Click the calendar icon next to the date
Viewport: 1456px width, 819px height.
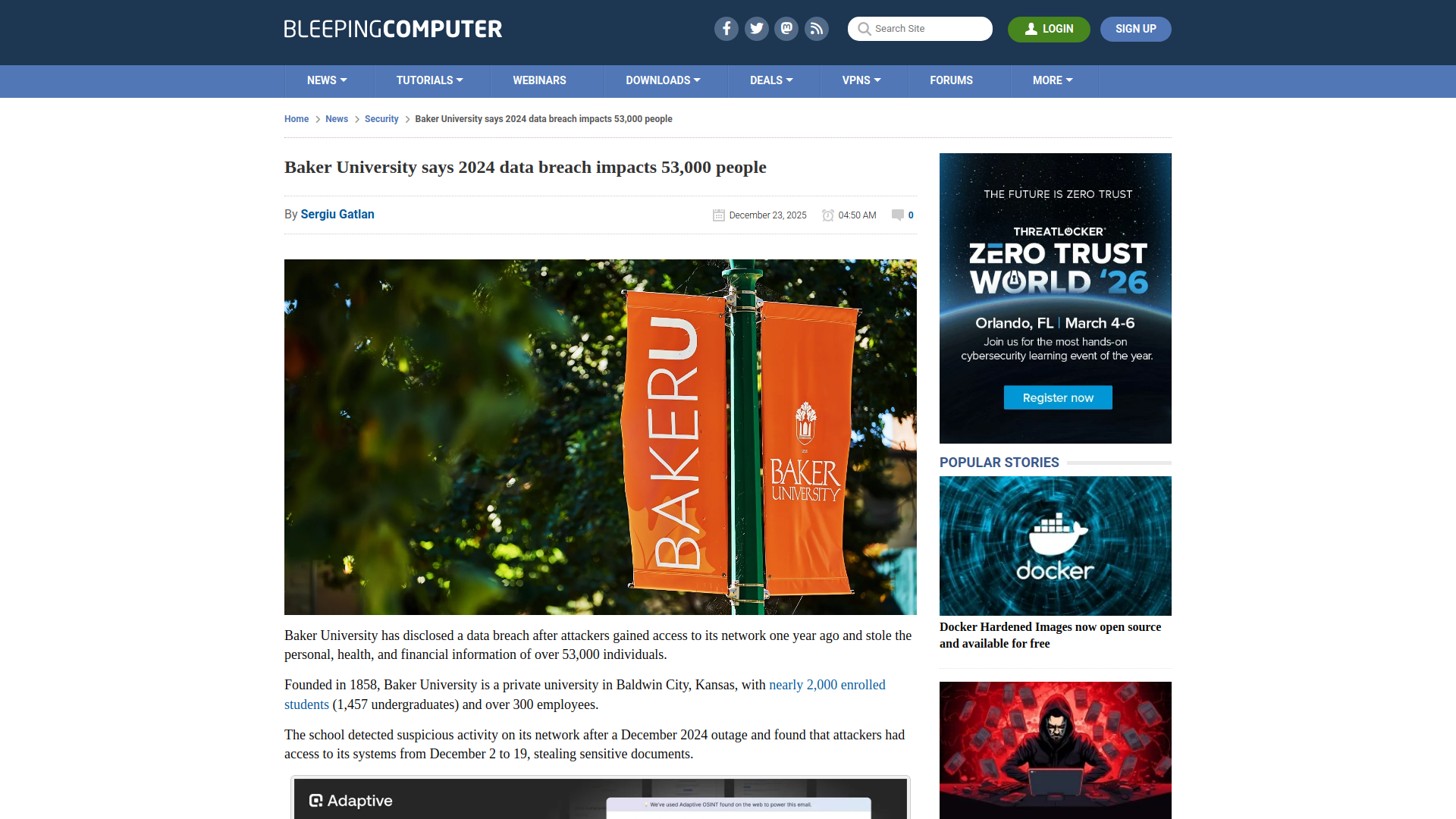click(x=718, y=215)
